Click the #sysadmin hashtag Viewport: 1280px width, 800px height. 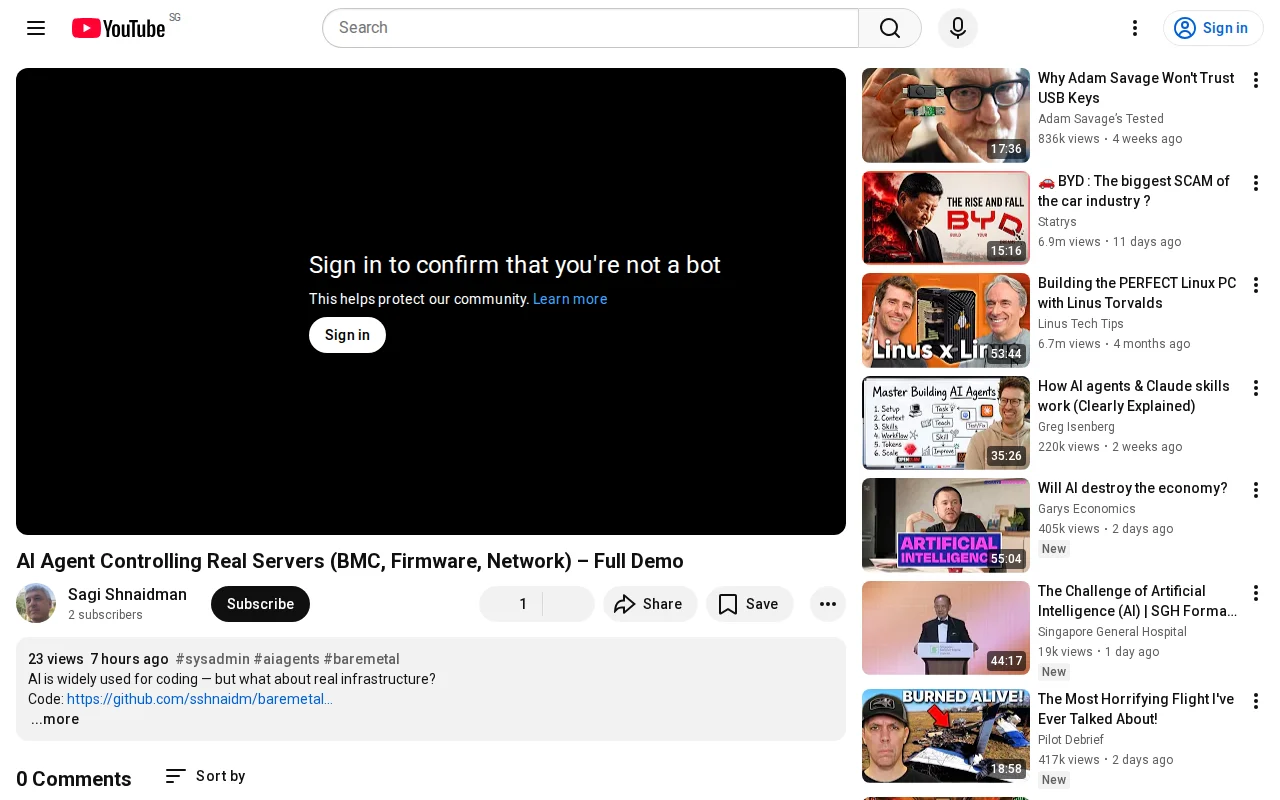pos(212,659)
